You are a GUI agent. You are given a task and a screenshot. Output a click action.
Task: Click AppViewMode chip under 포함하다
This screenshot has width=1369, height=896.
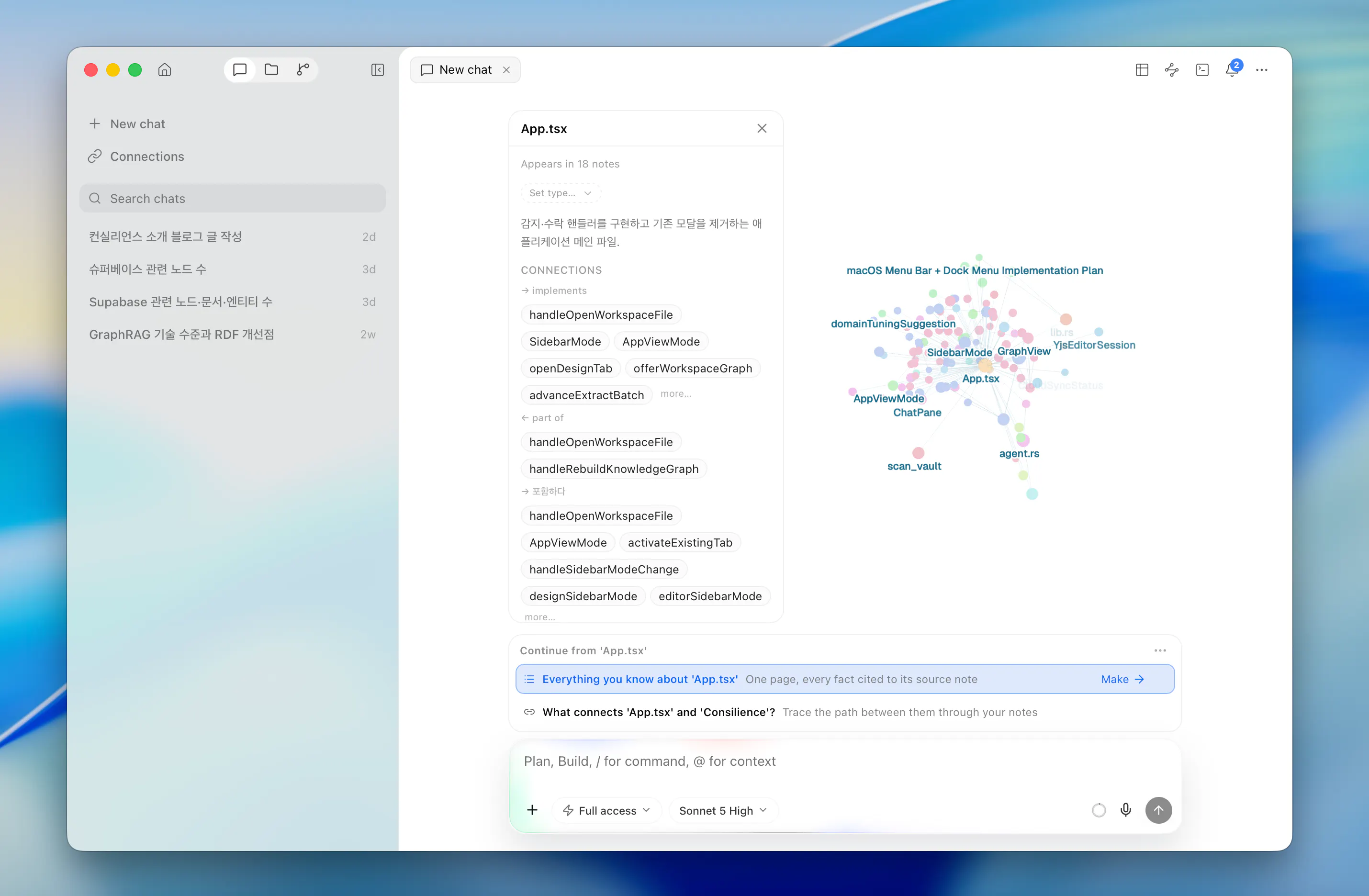[x=568, y=543]
